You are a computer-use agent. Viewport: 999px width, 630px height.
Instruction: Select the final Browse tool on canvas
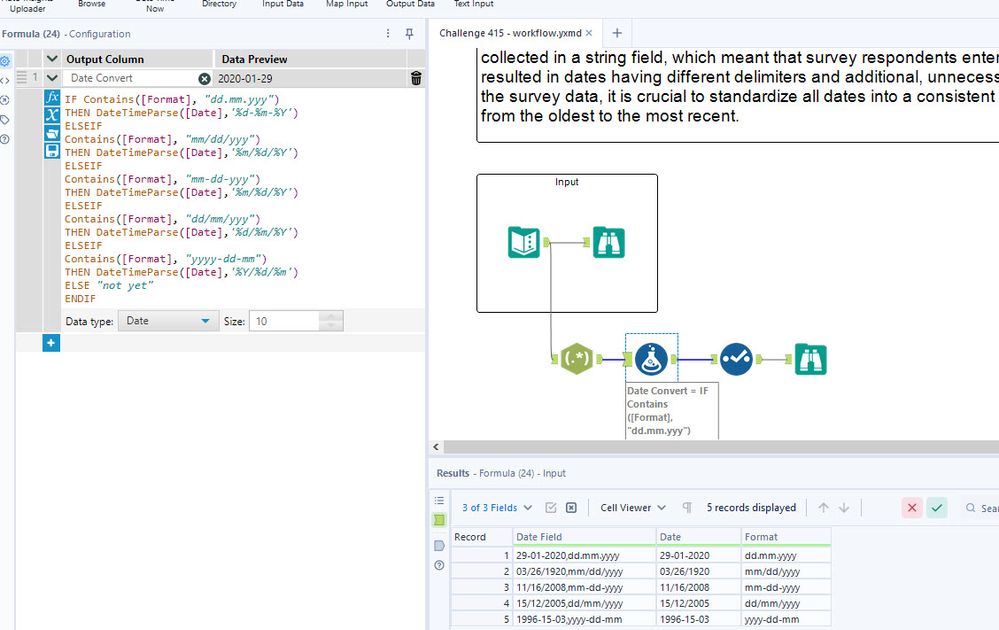tap(810, 359)
